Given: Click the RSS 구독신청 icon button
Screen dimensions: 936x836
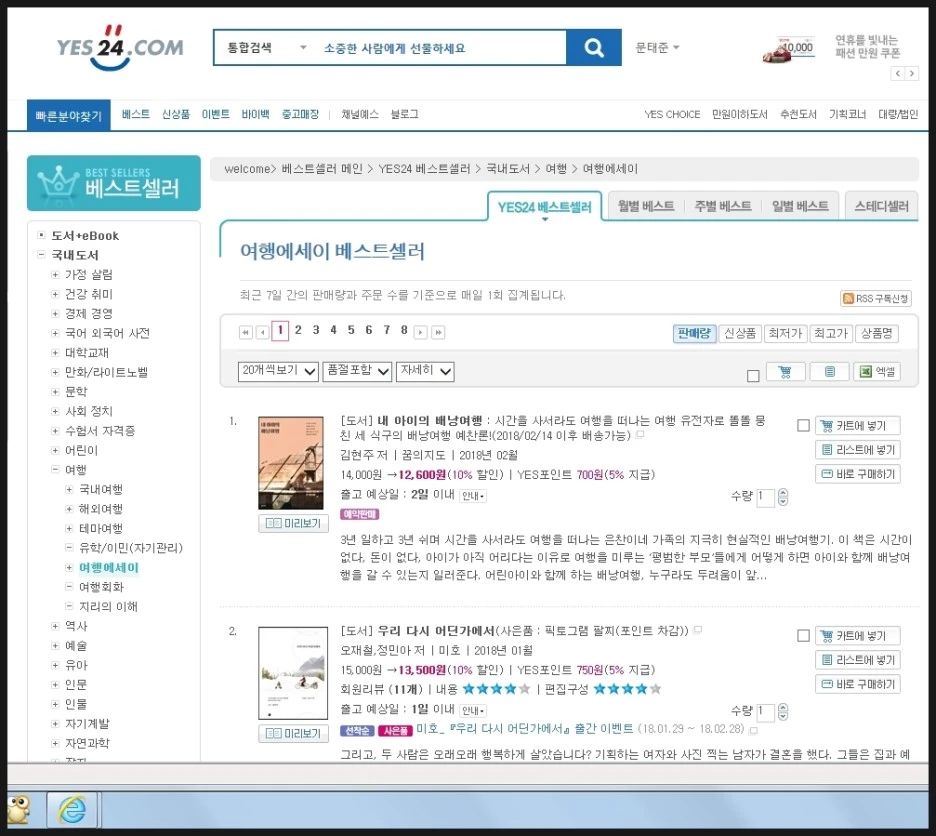Looking at the screenshot, I should pos(876,298).
